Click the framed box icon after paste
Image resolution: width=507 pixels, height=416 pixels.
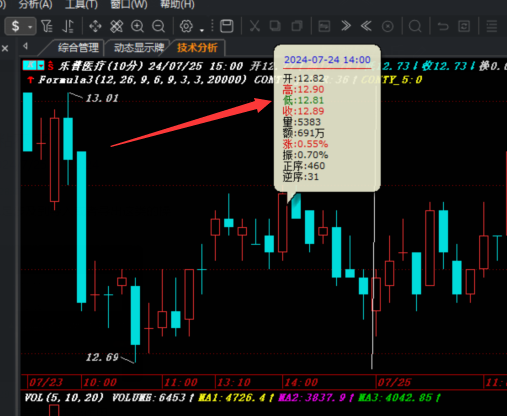point(324,26)
